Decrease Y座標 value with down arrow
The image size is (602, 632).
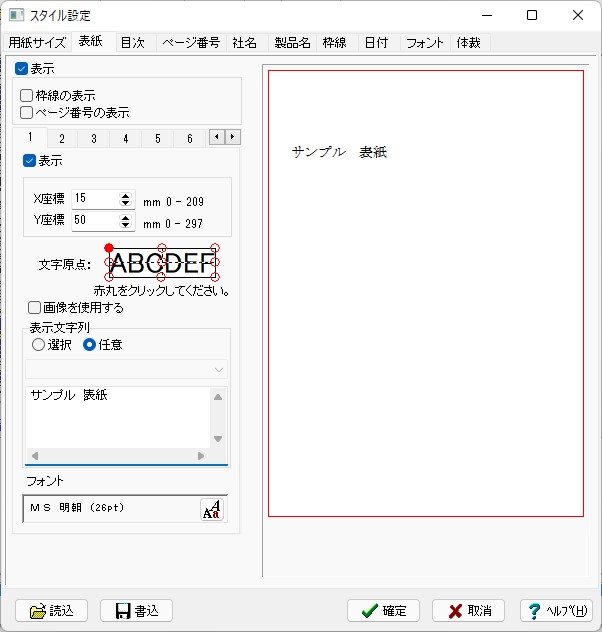(126, 225)
